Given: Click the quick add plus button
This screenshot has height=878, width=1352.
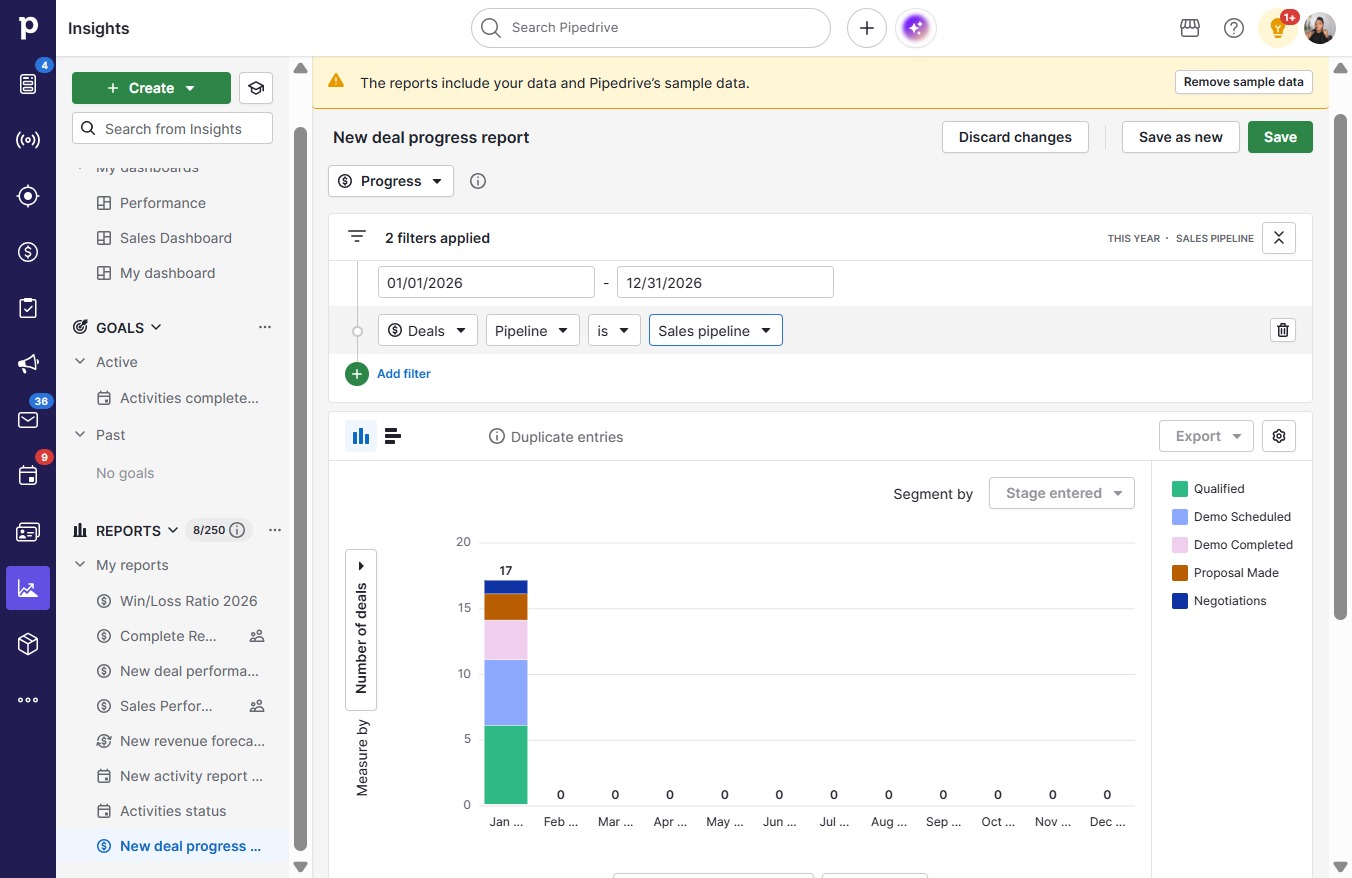Looking at the screenshot, I should [x=867, y=28].
